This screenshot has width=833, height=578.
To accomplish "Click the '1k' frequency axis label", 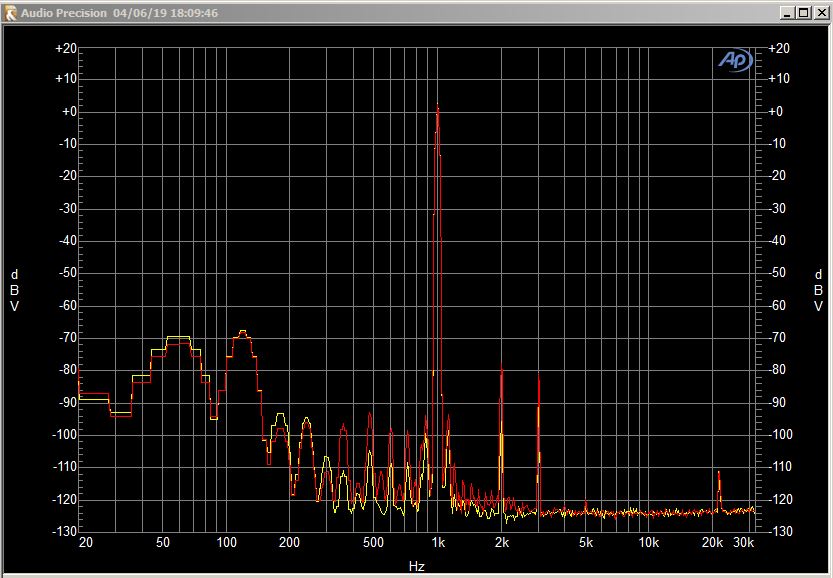I will 438,542.
